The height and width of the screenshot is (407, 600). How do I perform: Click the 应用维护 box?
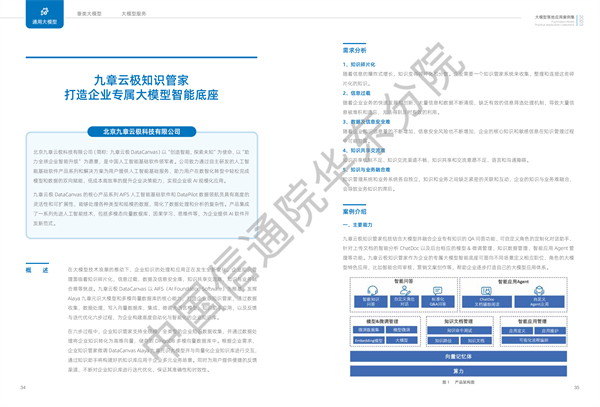tap(550, 330)
